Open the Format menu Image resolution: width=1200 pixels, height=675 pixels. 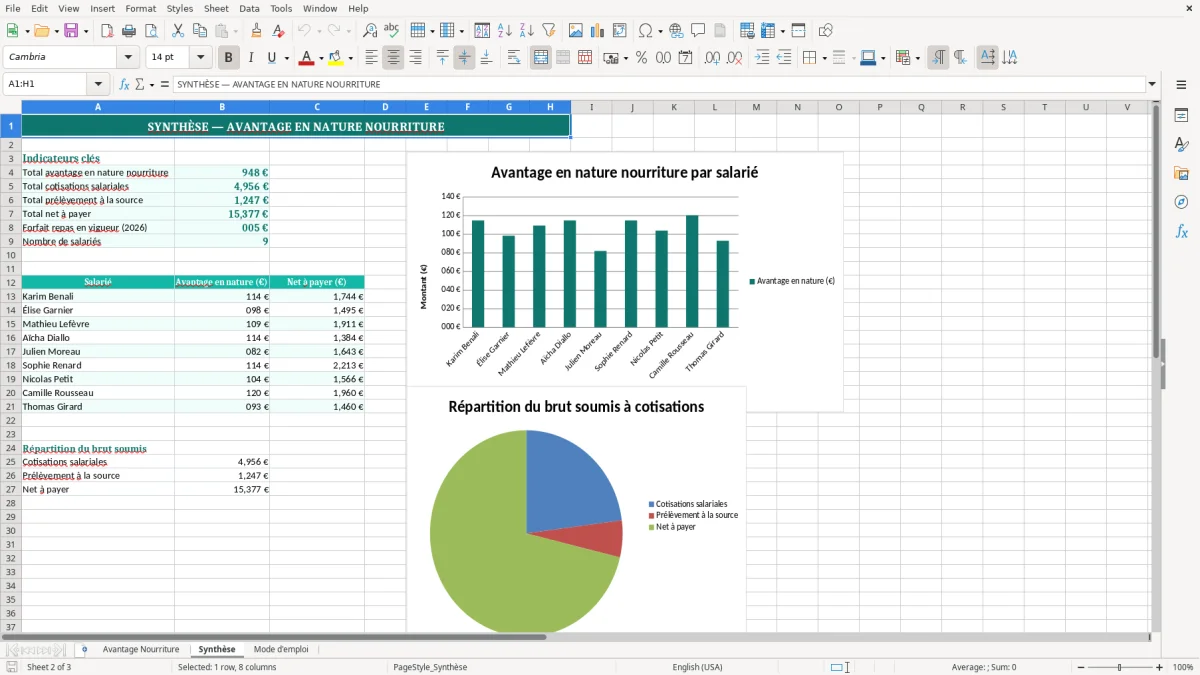(x=140, y=8)
